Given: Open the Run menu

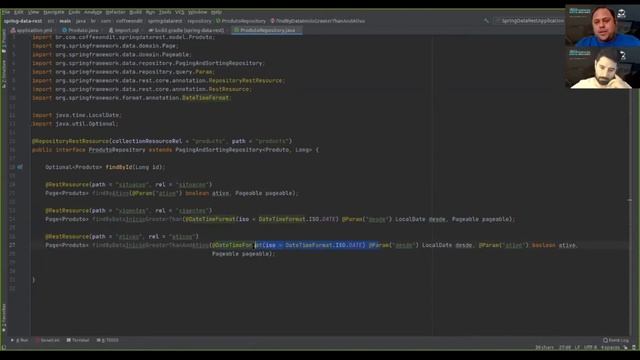Looking at the screenshot, I should (x=150, y=12).
